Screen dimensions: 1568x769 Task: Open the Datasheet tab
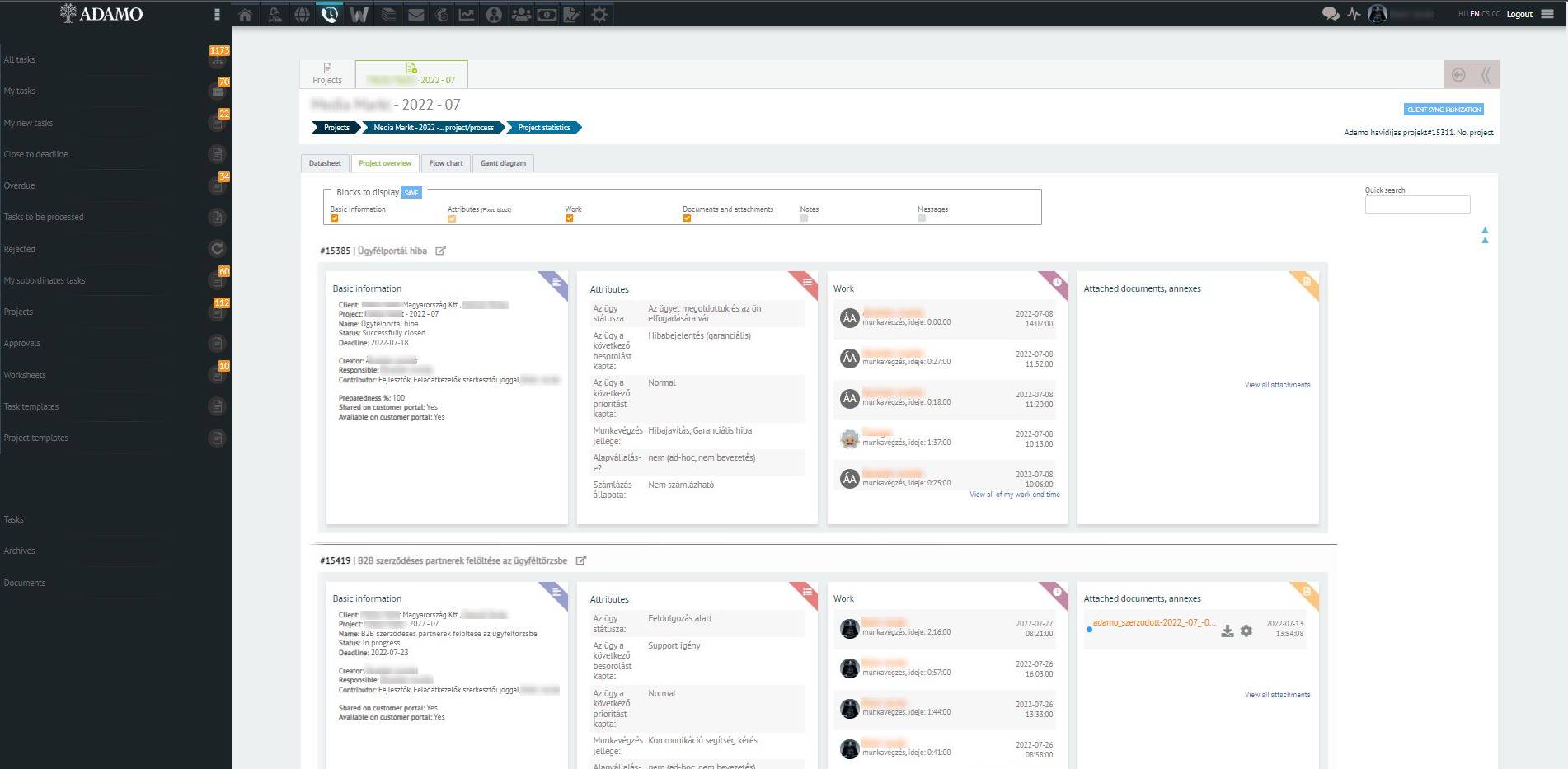coord(325,163)
